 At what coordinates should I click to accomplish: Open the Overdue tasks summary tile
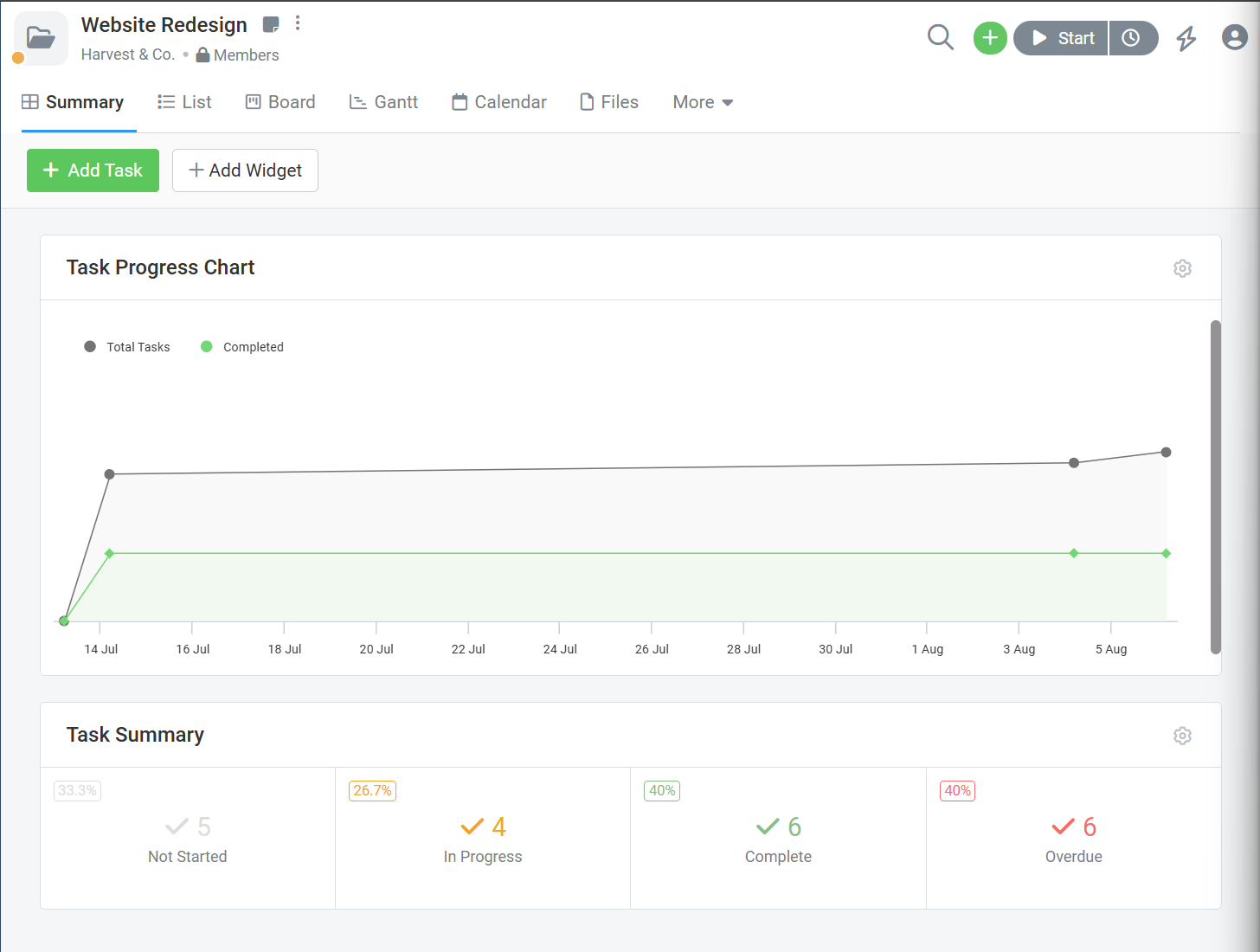[x=1073, y=838]
